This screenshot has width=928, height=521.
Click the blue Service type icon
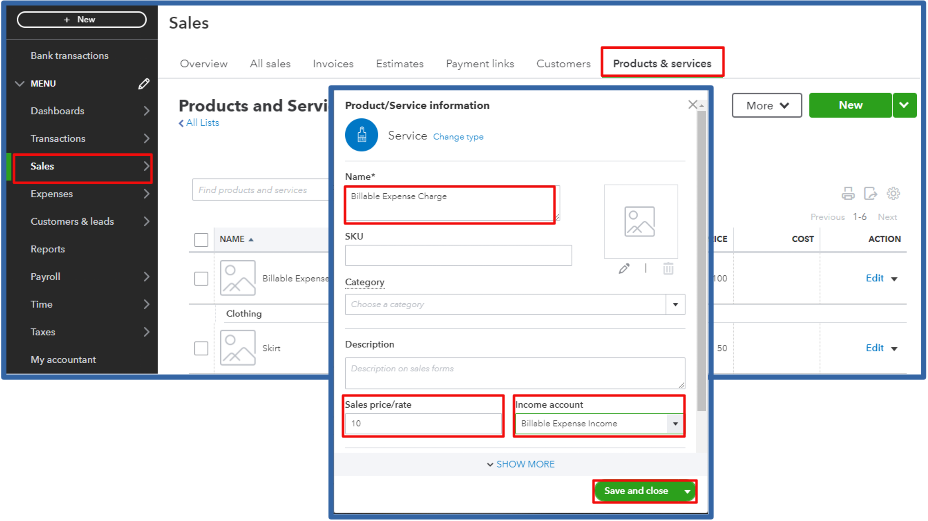click(362, 135)
